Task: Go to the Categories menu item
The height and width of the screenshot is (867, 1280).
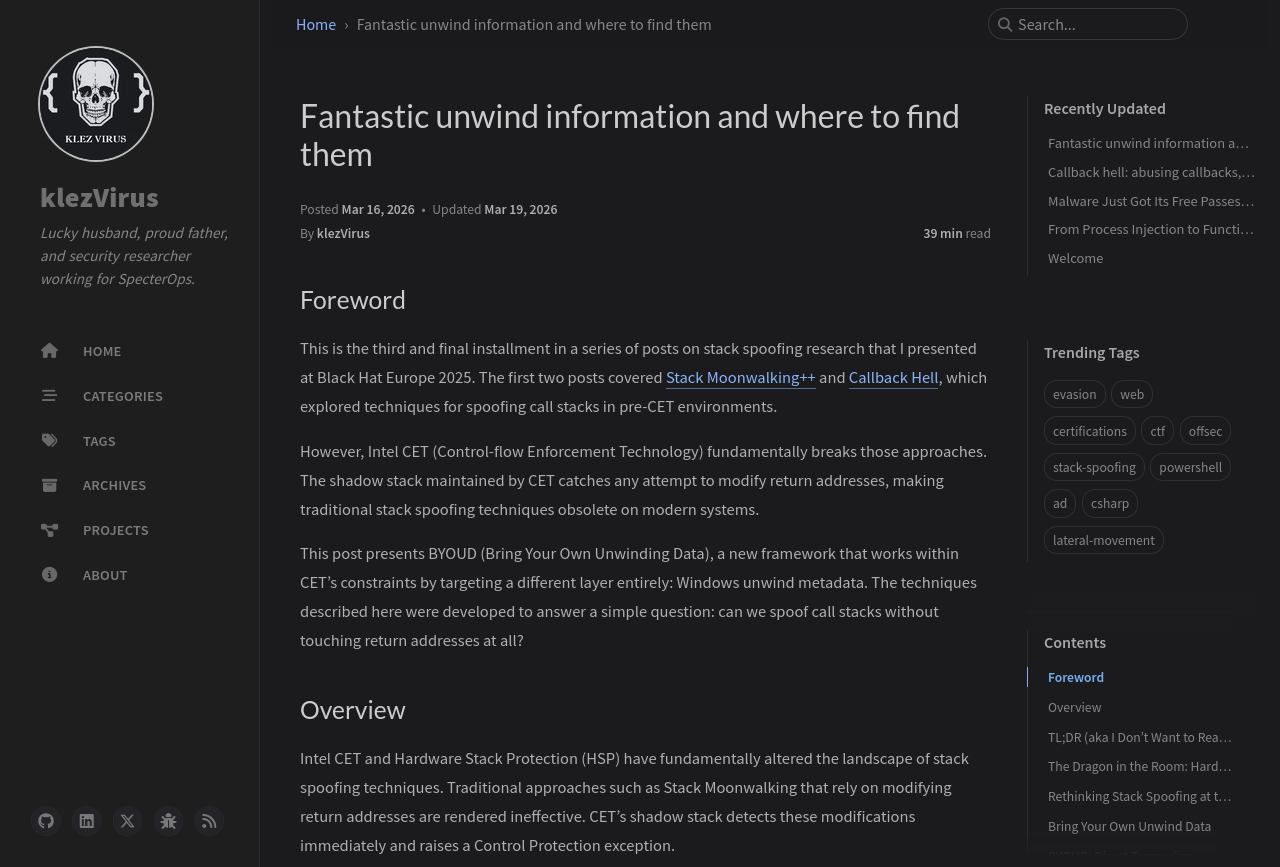Action: point(122,396)
